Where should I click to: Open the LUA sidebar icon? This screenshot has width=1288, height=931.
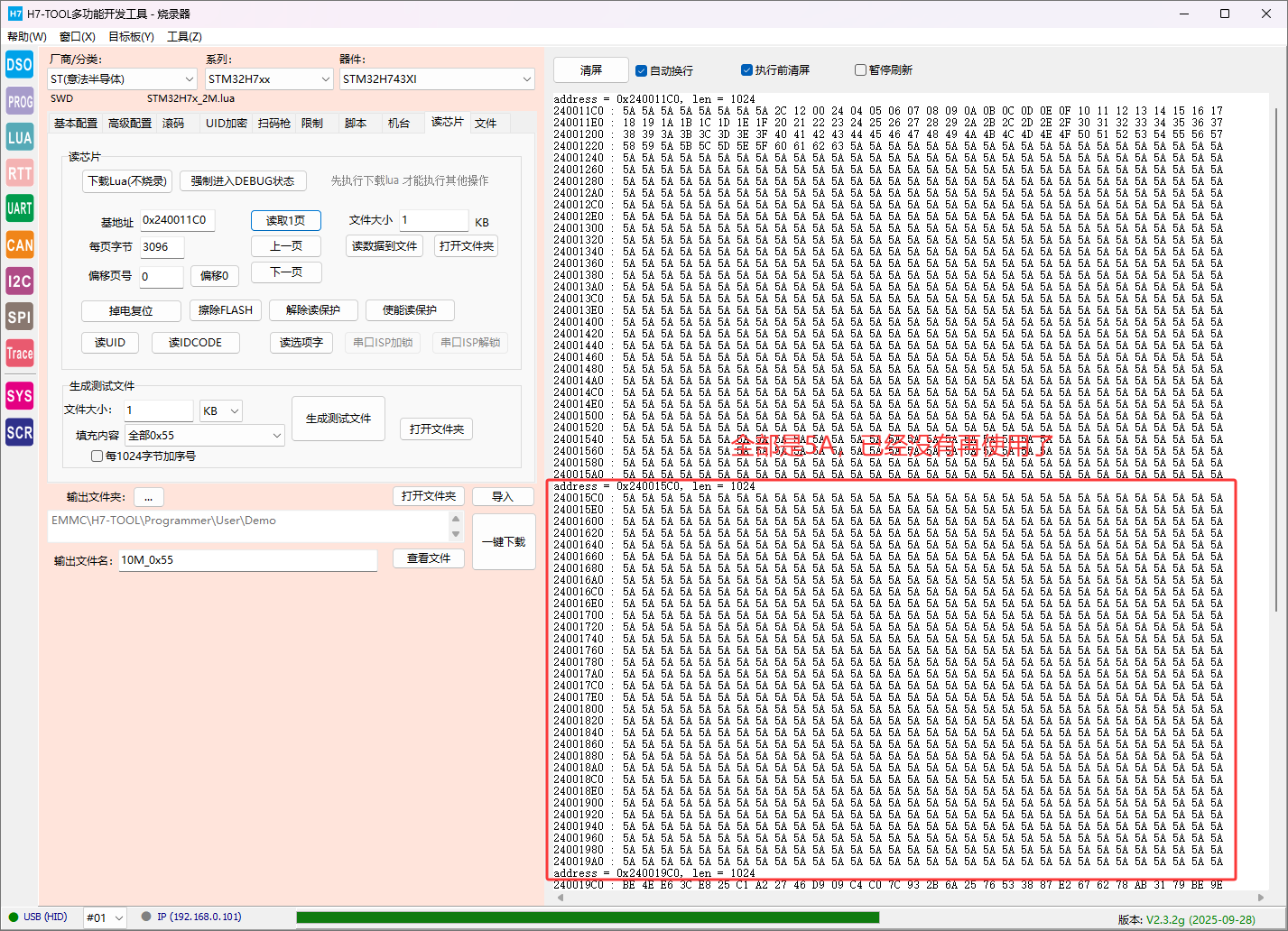pyautogui.click(x=19, y=137)
